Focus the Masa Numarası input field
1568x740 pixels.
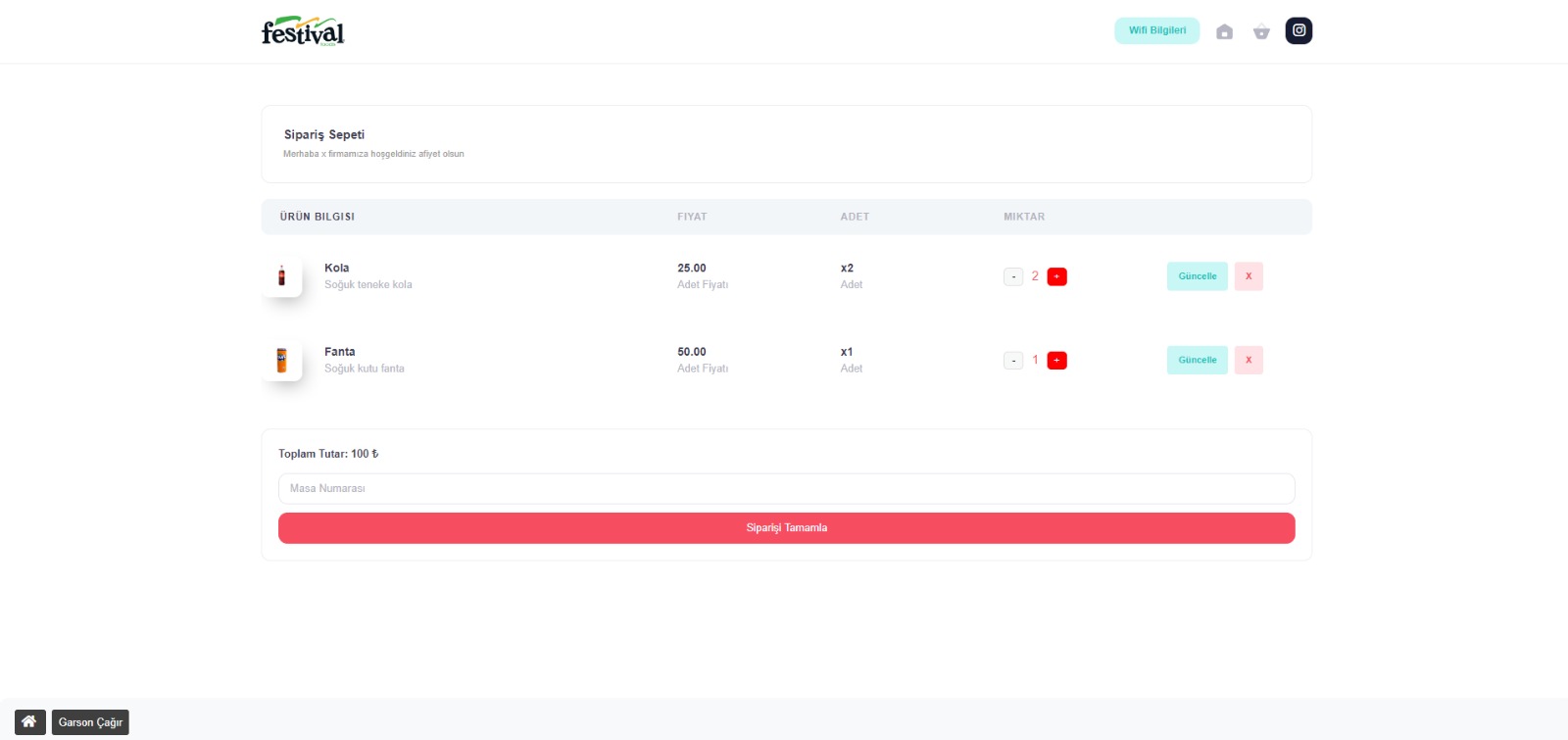click(x=786, y=488)
